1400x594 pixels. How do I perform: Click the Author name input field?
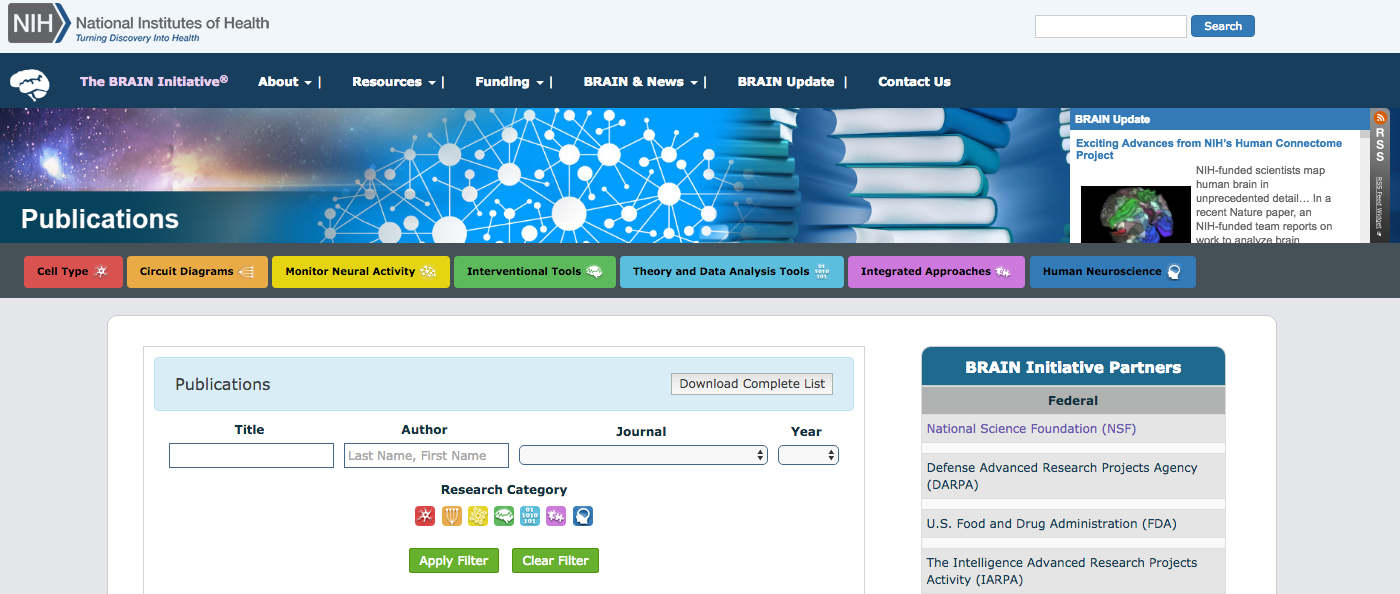[x=426, y=455]
